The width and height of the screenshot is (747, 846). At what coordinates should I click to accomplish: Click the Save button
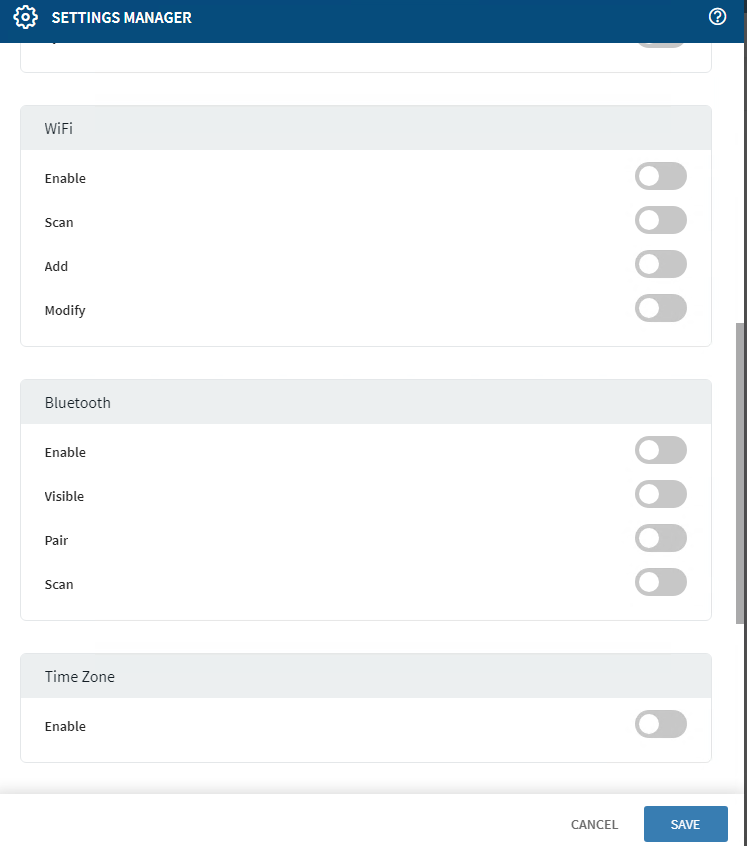pyautogui.click(x=685, y=825)
